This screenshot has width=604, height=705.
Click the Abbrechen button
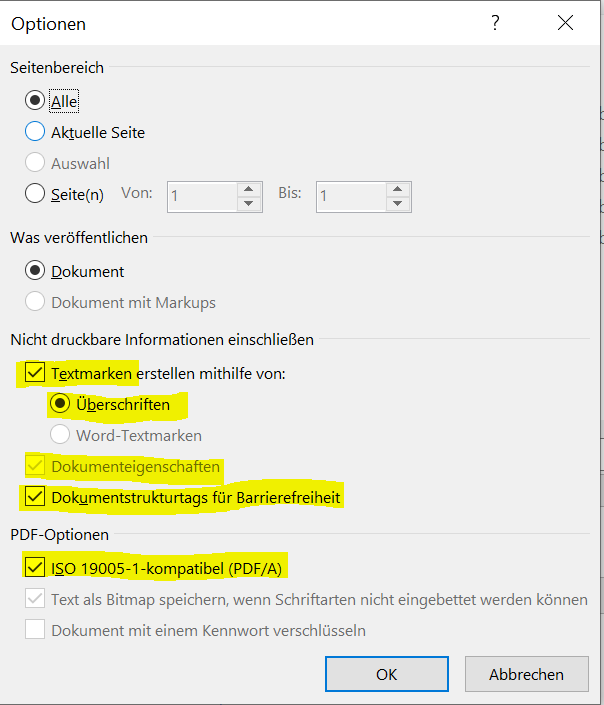(527, 674)
